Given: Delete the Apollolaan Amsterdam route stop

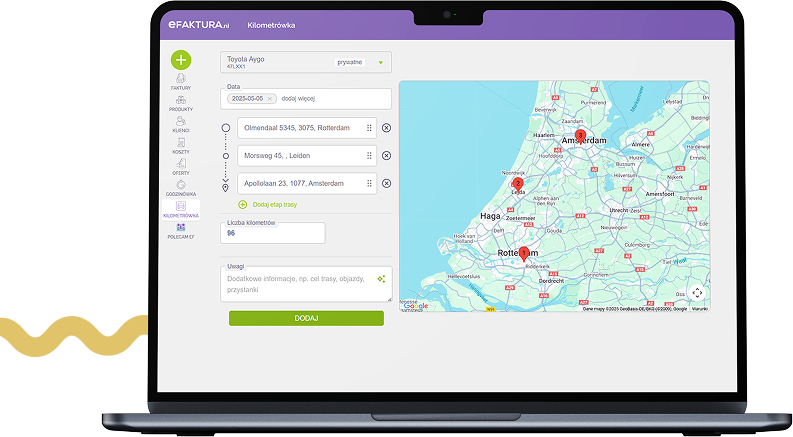Looking at the screenshot, I should (387, 183).
